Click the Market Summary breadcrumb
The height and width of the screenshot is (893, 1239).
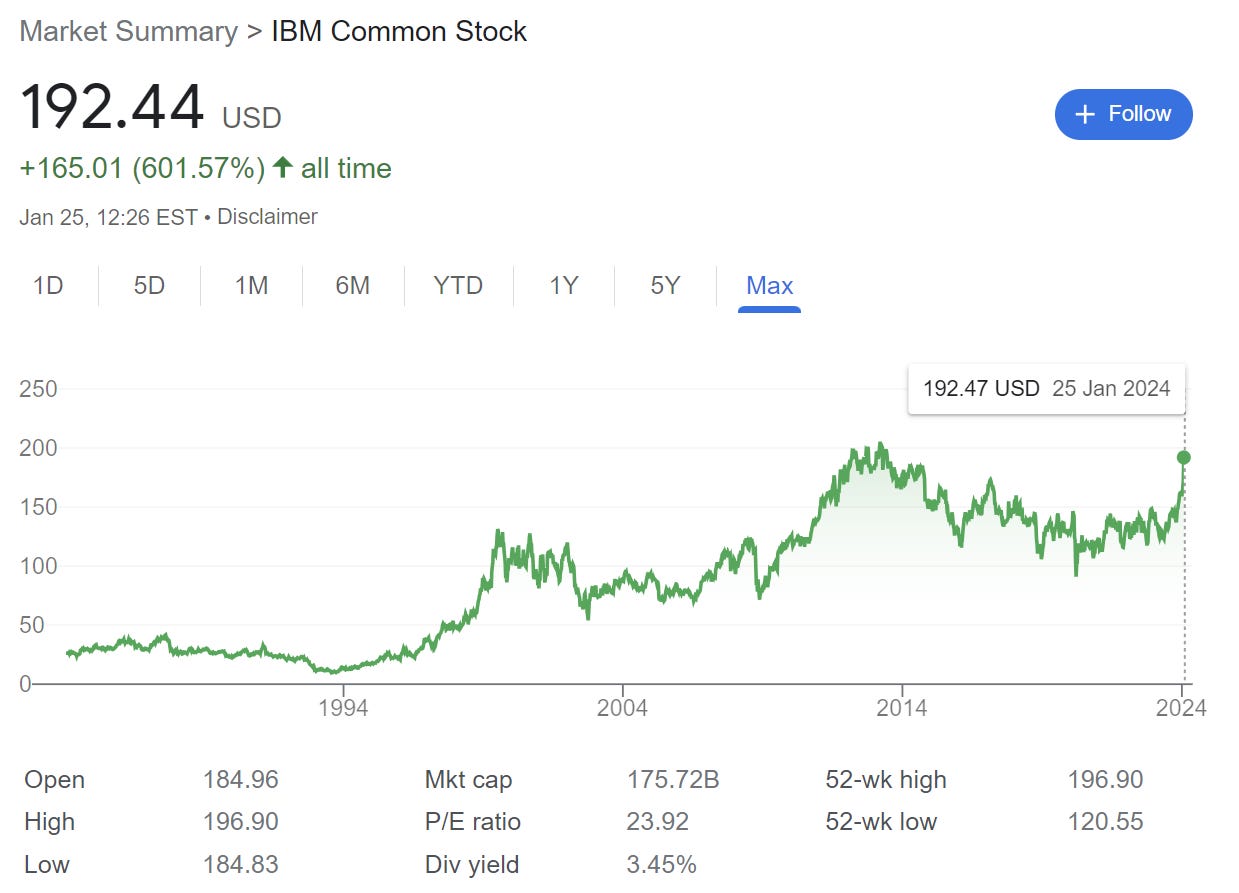click(x=128, y=31)
